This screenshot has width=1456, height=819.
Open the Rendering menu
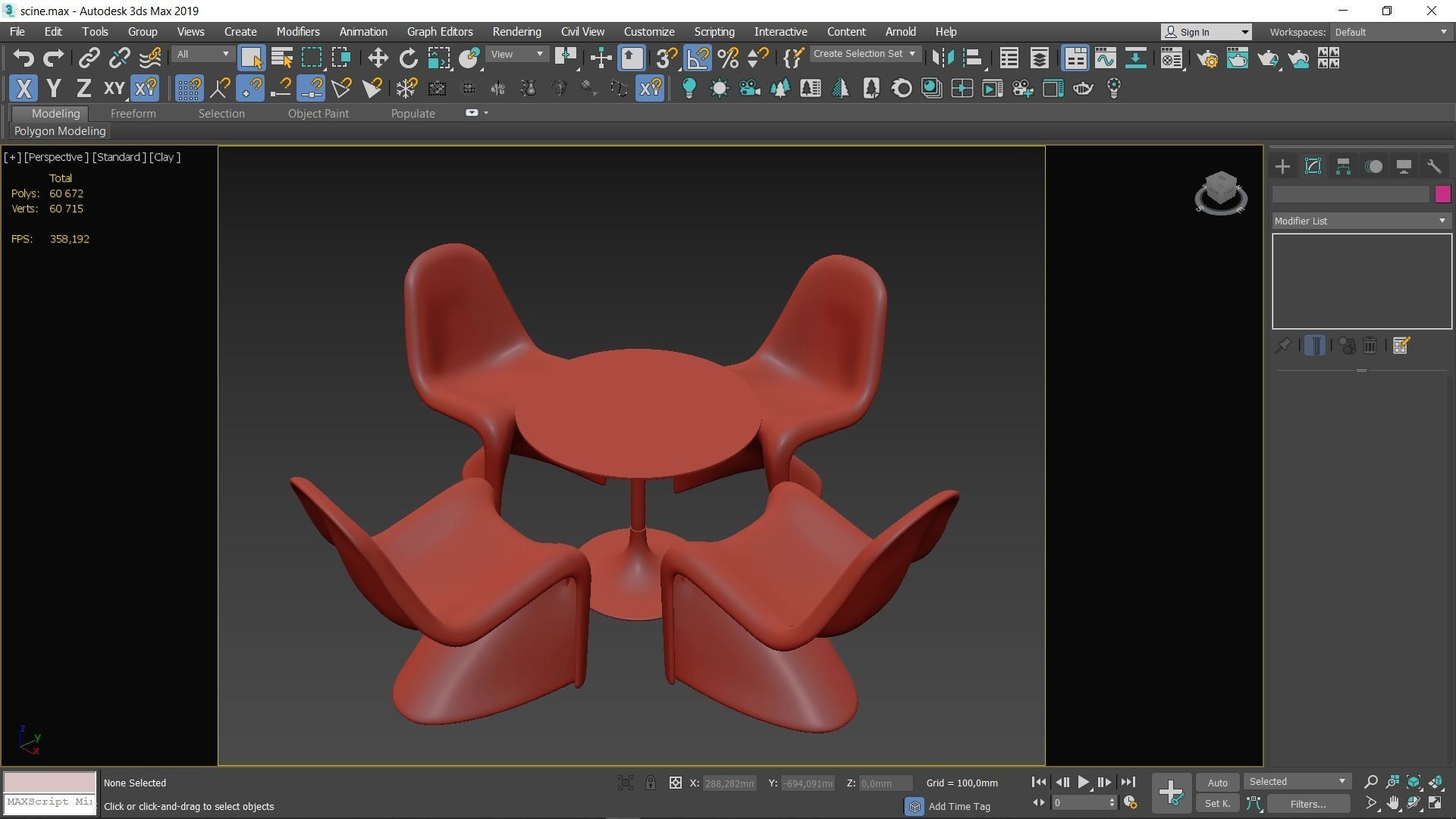[x=516, y=32]
